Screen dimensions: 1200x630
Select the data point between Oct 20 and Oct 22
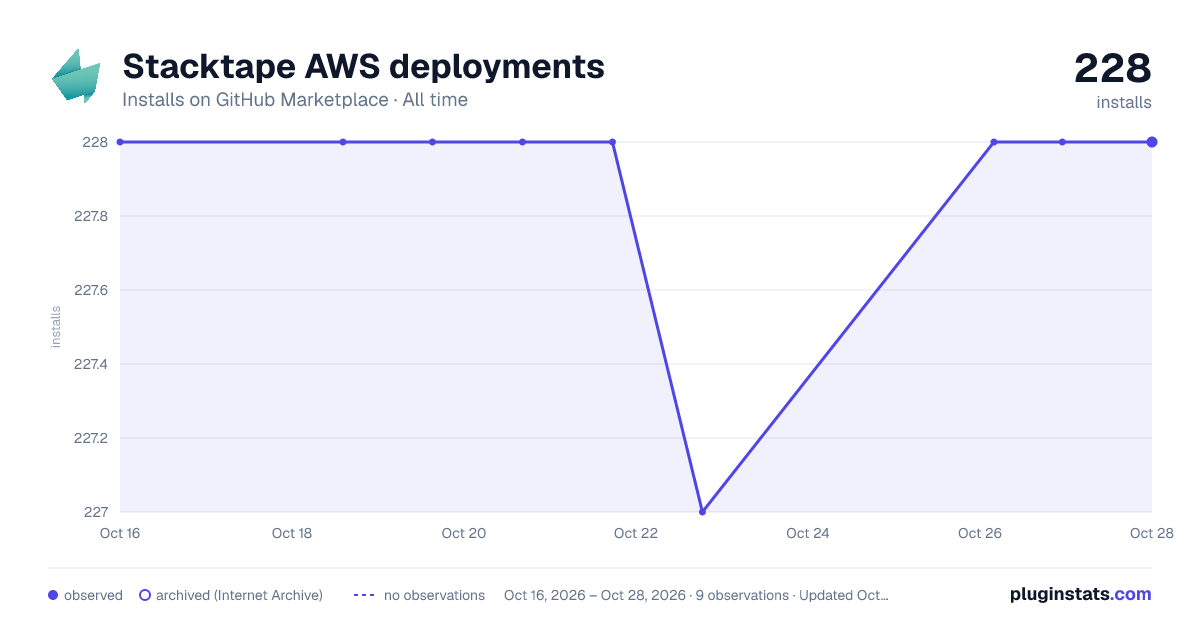(x=522, y=142)
